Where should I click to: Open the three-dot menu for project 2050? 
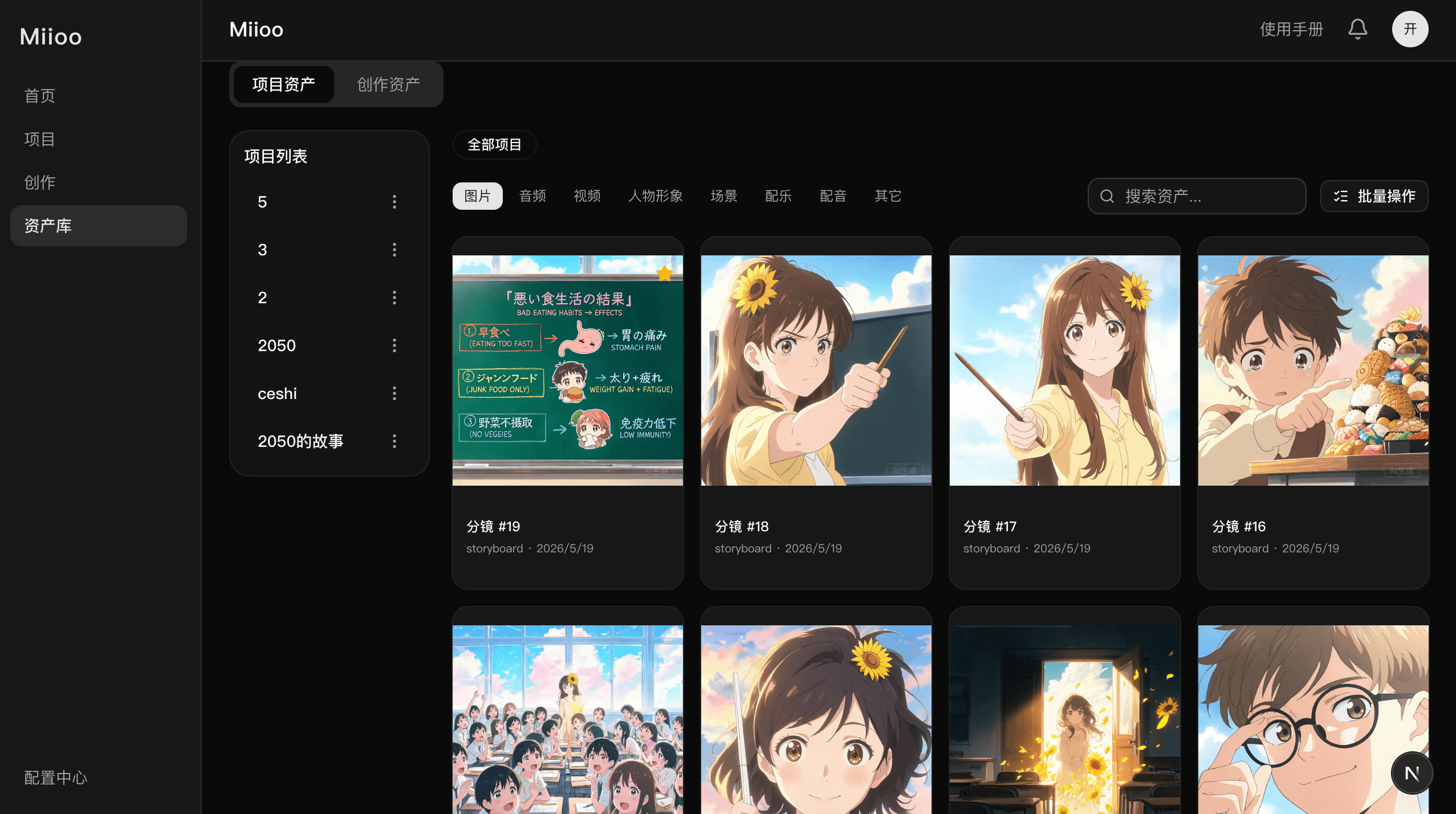(394, 345)
